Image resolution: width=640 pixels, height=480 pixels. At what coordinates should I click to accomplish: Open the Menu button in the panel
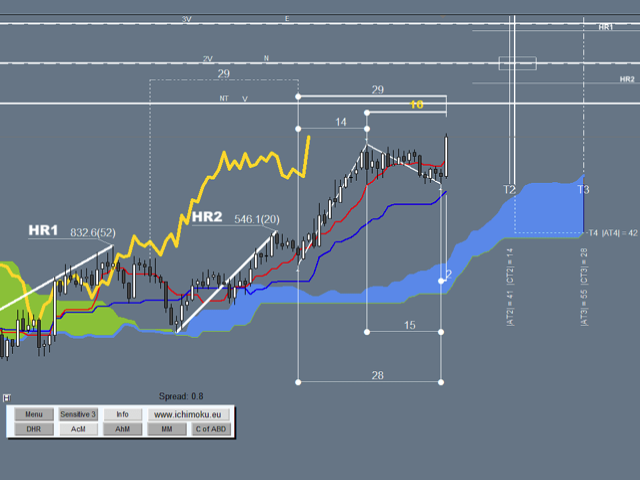coord(34,414)
